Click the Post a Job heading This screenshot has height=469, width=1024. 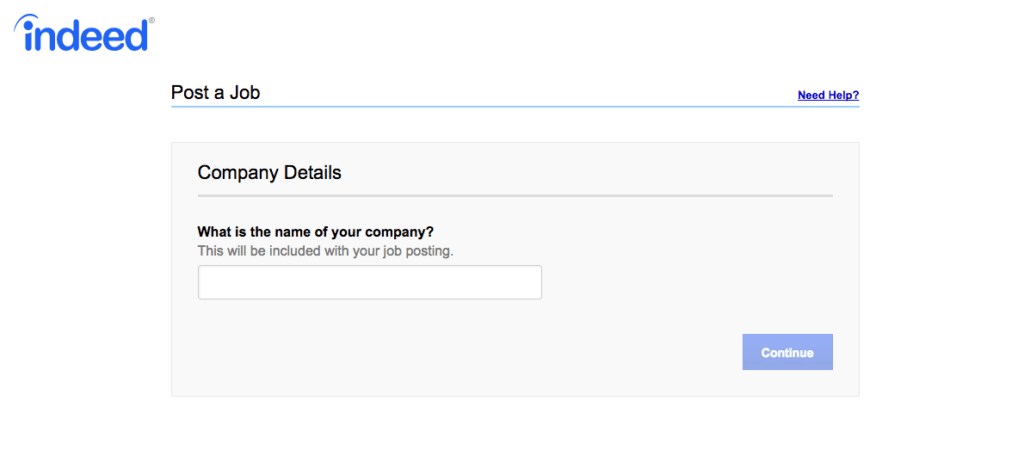(x=216, y=93)
